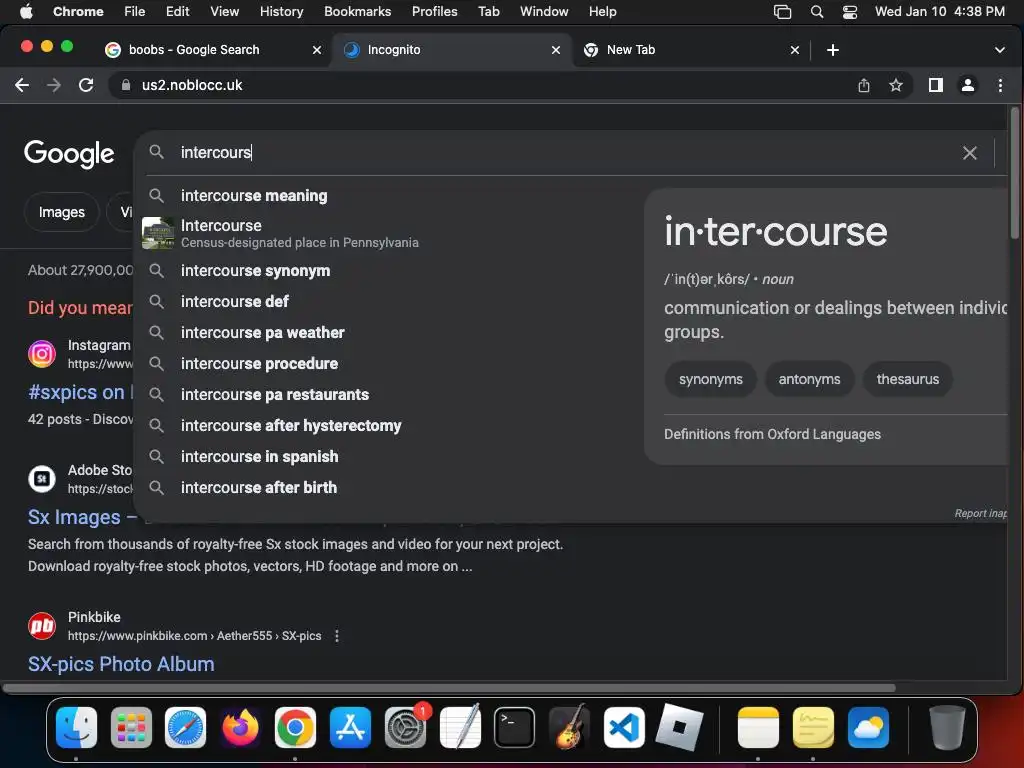Open Chrome three-dot menu
Screen dimensions: 1024x768
pos(1000,85)
